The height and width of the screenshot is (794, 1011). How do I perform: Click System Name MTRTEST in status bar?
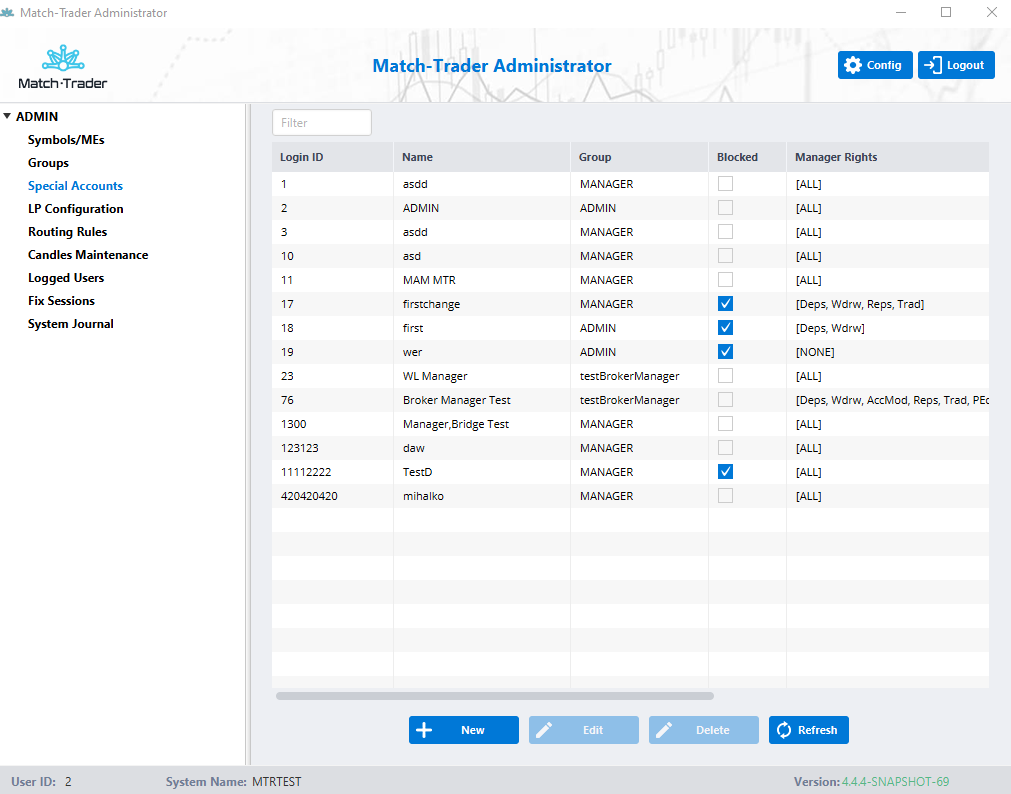pos(233,782)
